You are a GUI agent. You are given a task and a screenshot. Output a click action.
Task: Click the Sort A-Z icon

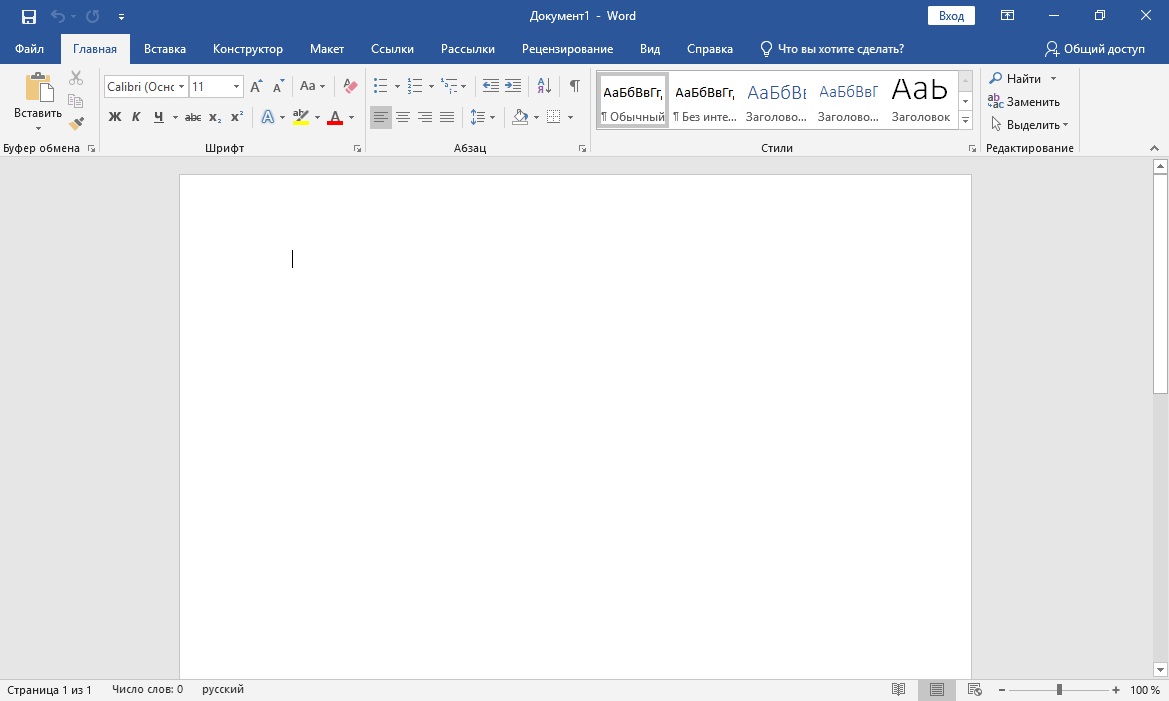[543, 86]
